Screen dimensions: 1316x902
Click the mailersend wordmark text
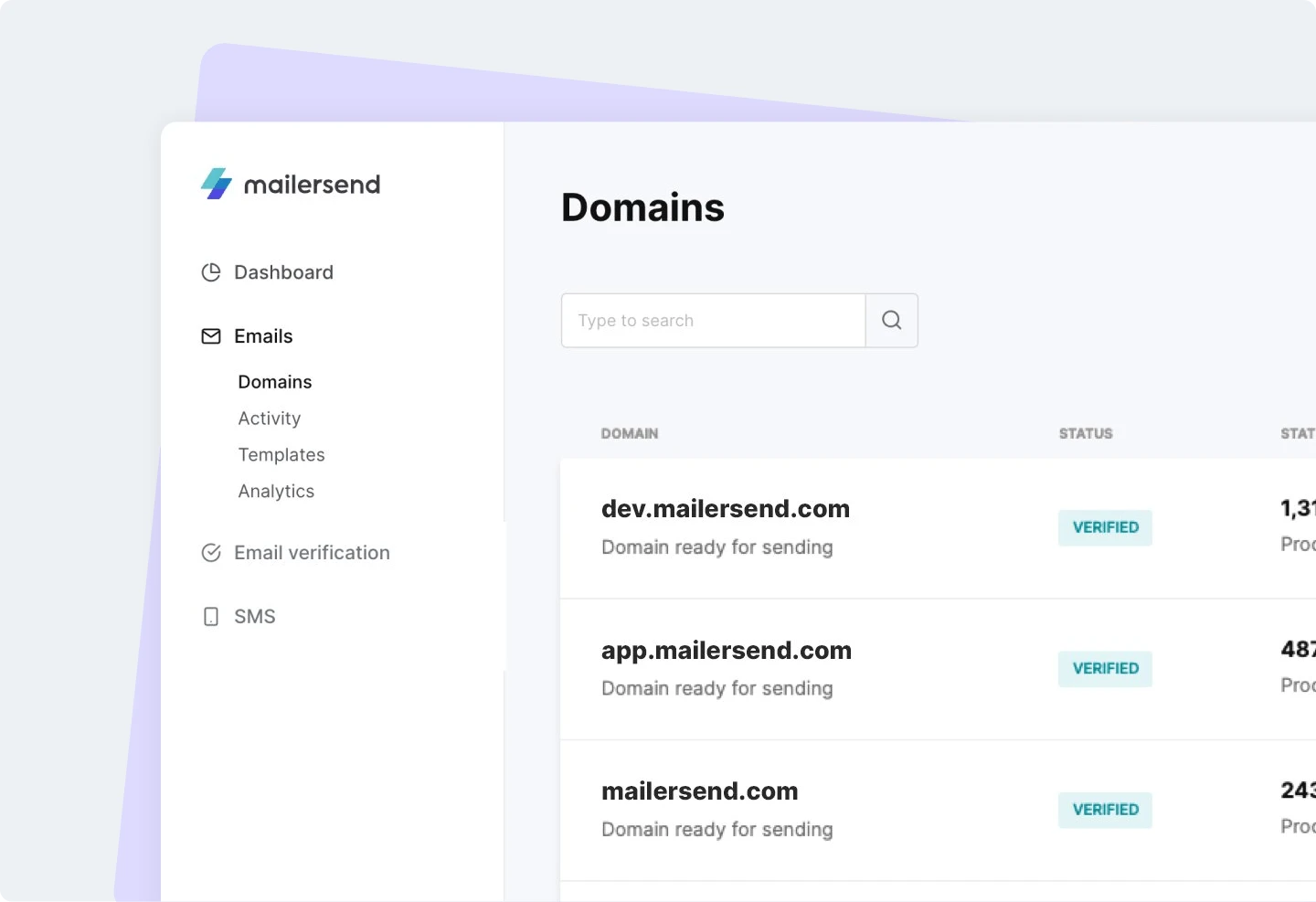[312, 185]
